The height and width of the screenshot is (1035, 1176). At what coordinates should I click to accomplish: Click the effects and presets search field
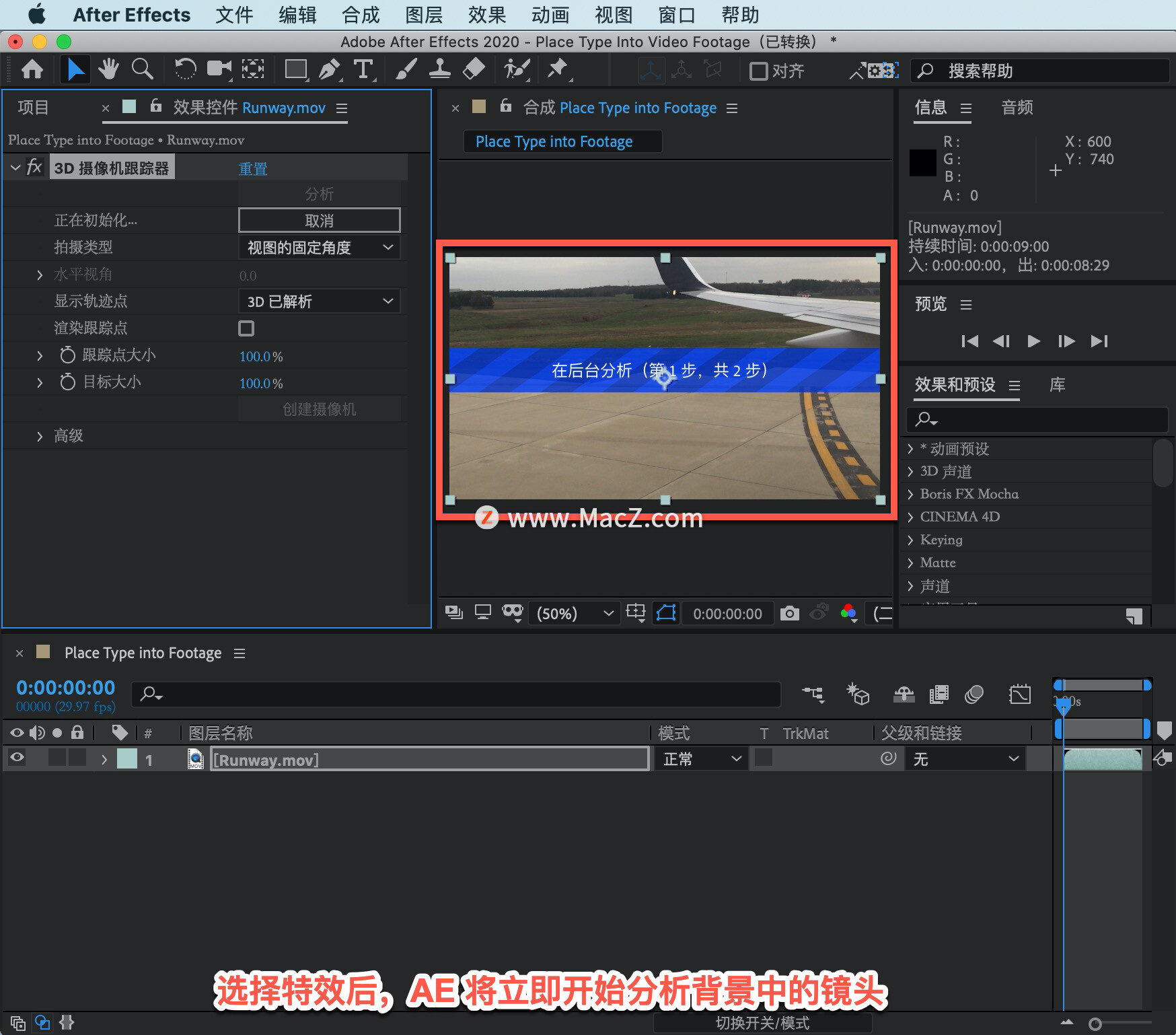coord(1037,419)
